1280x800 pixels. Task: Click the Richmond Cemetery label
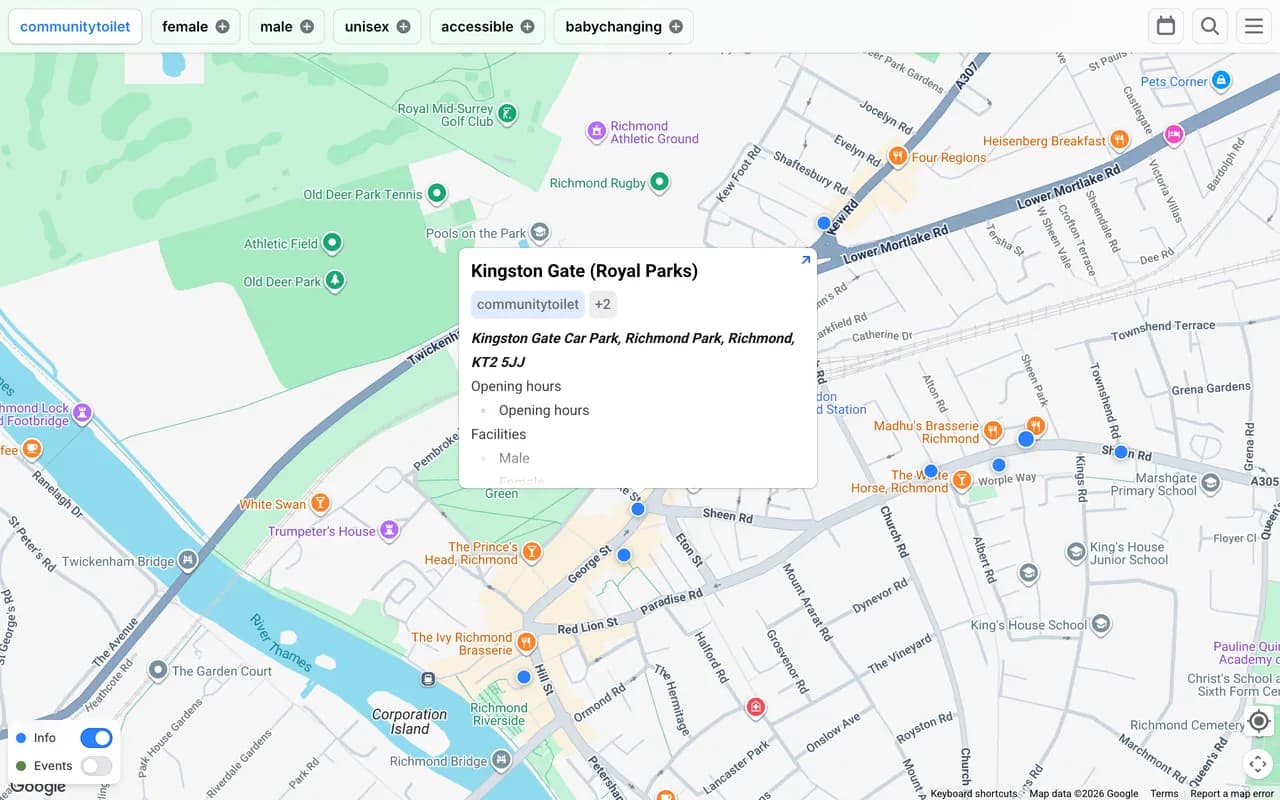[1187, 725]
